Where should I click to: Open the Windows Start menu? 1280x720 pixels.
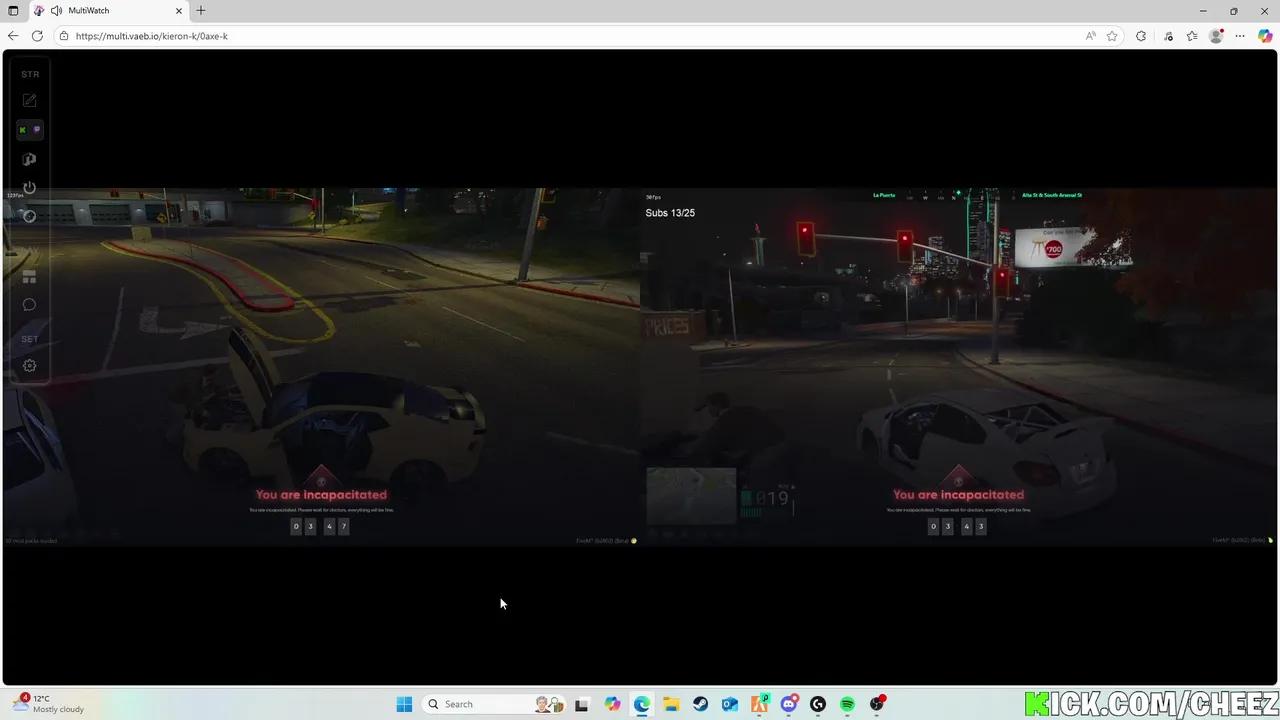[404, 704]
